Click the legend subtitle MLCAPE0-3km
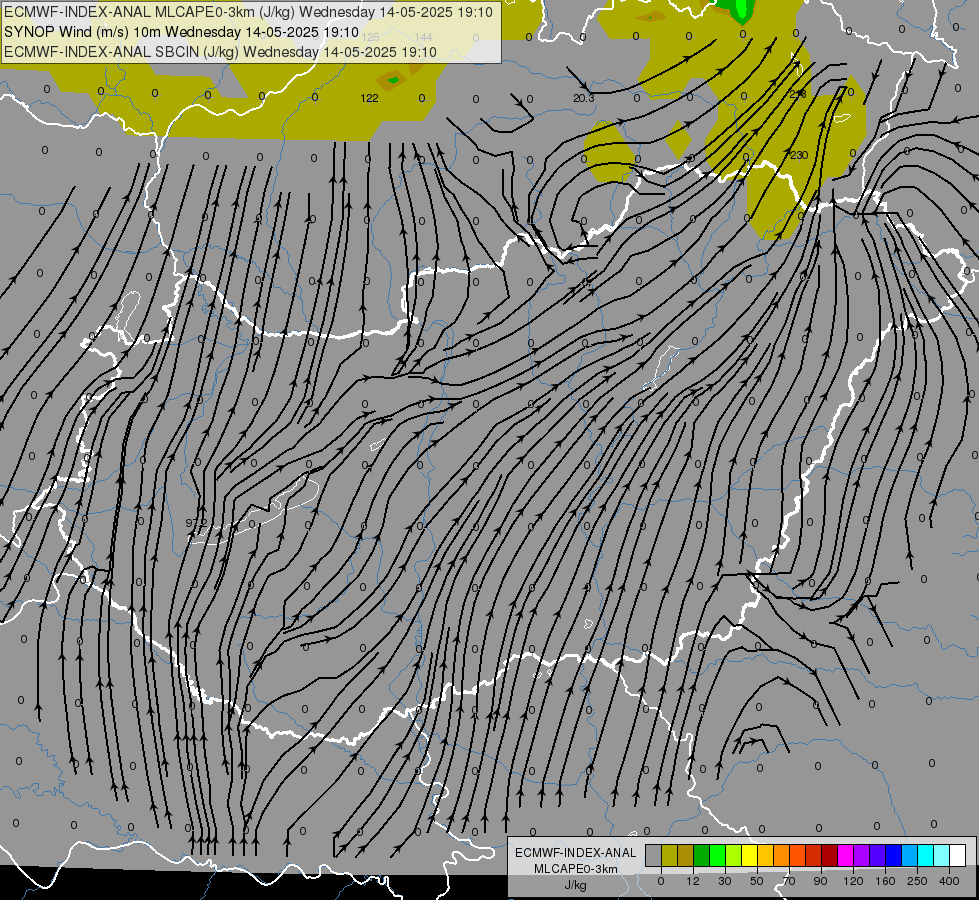The height and width of the screenshot is (900, 979). pos(576,869)
